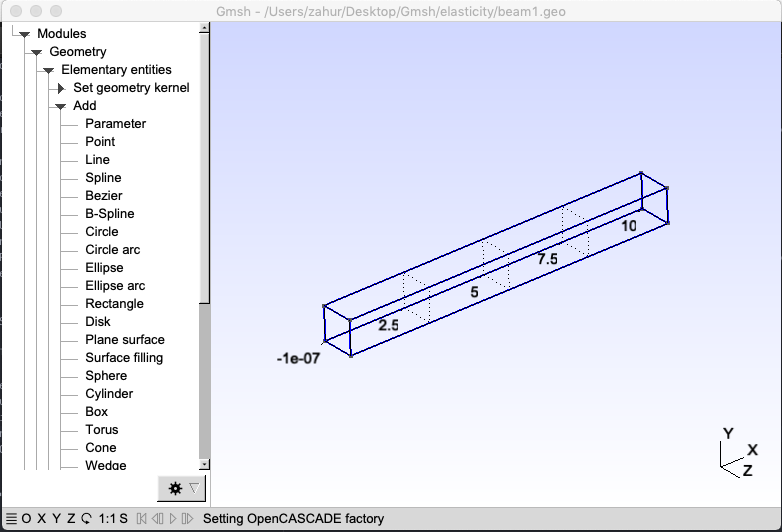Play the animation

[173, 519]
